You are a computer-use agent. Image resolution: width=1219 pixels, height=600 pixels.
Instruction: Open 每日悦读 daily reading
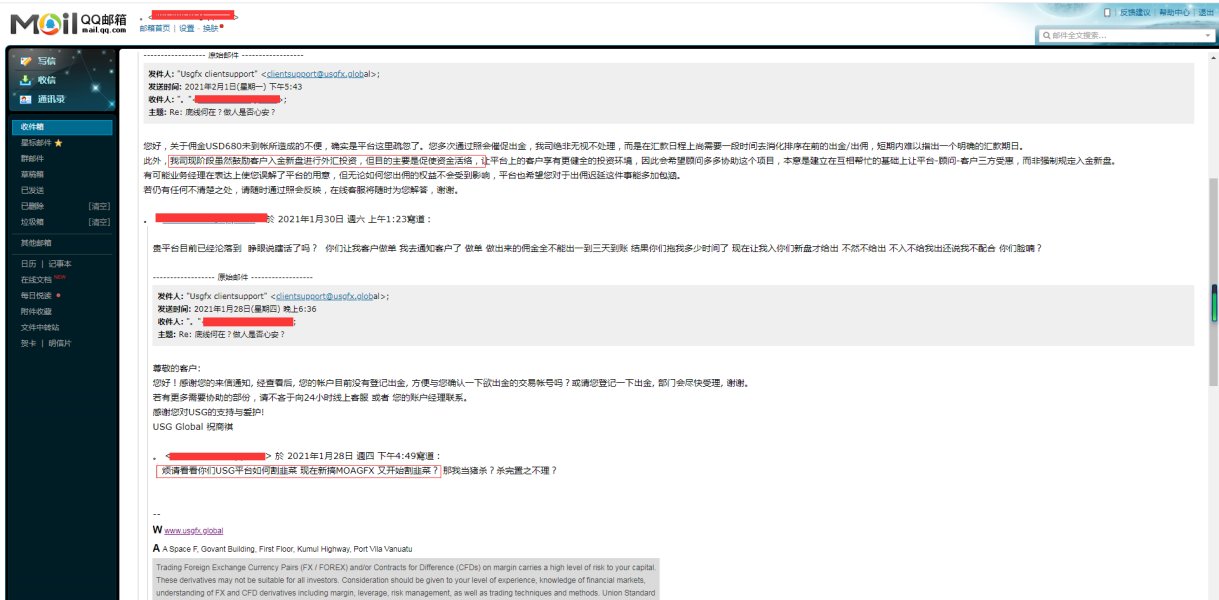[x=36, y=295]
